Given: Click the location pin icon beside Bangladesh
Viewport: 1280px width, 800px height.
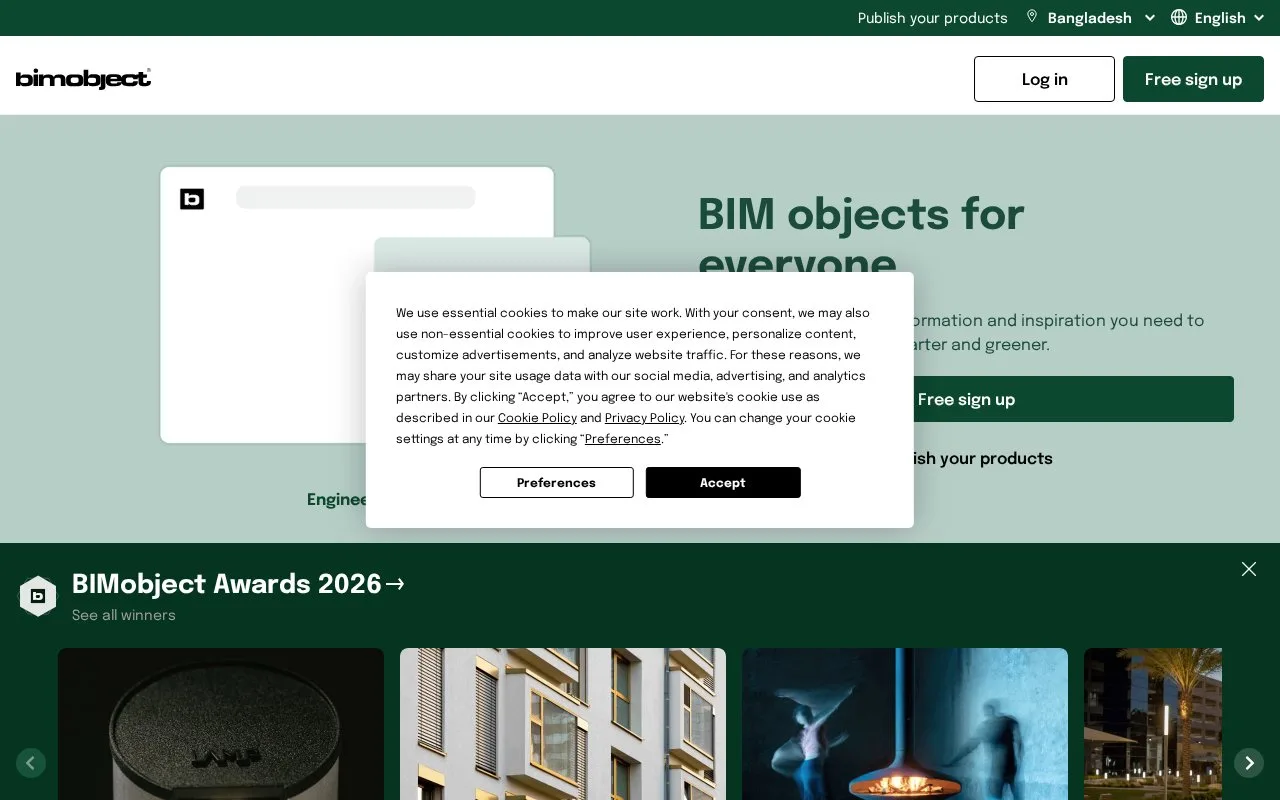Looking at the screenshot, I should tap(1032, 17).
